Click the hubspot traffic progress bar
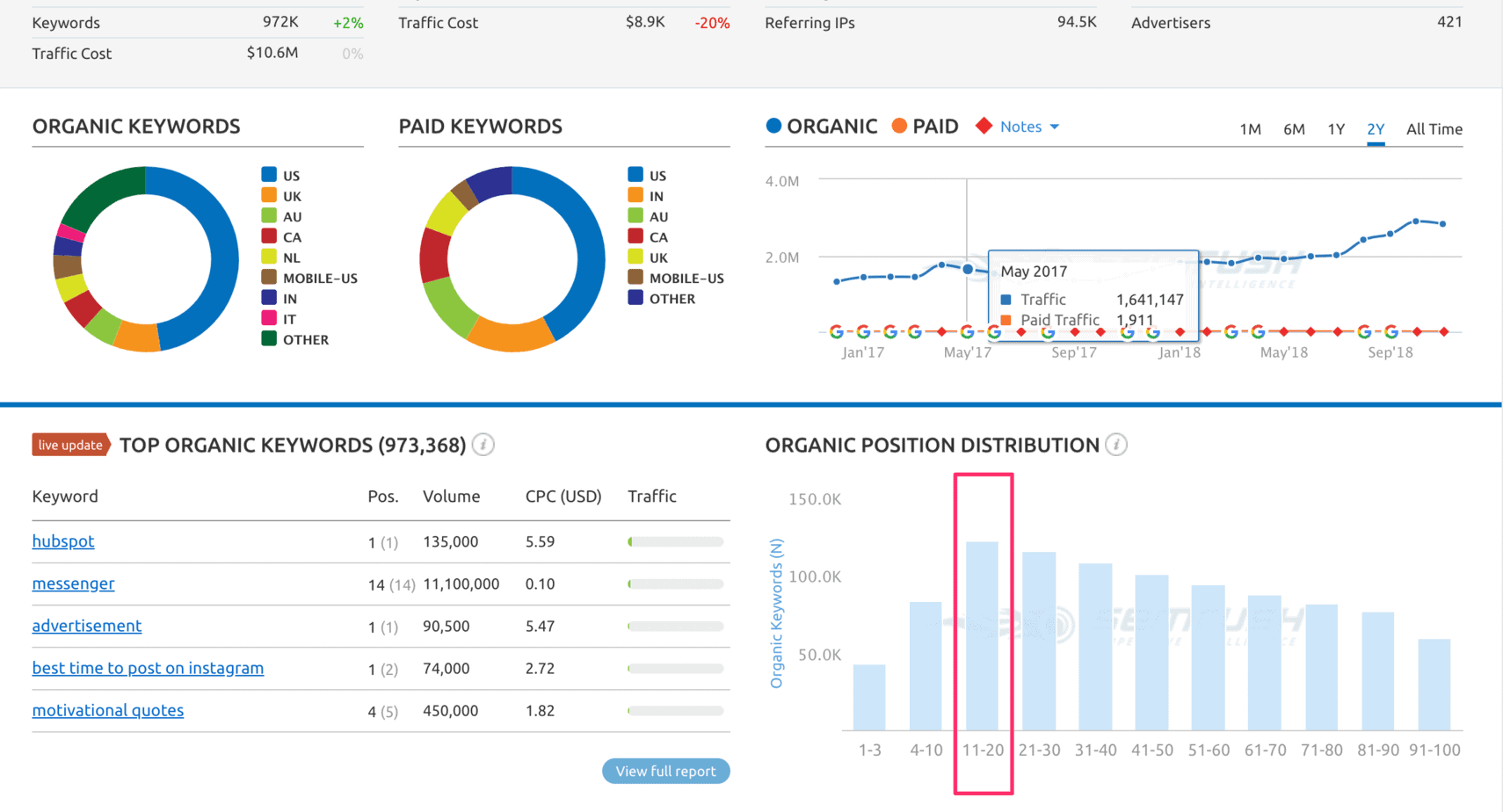 [x=675, y=541]
